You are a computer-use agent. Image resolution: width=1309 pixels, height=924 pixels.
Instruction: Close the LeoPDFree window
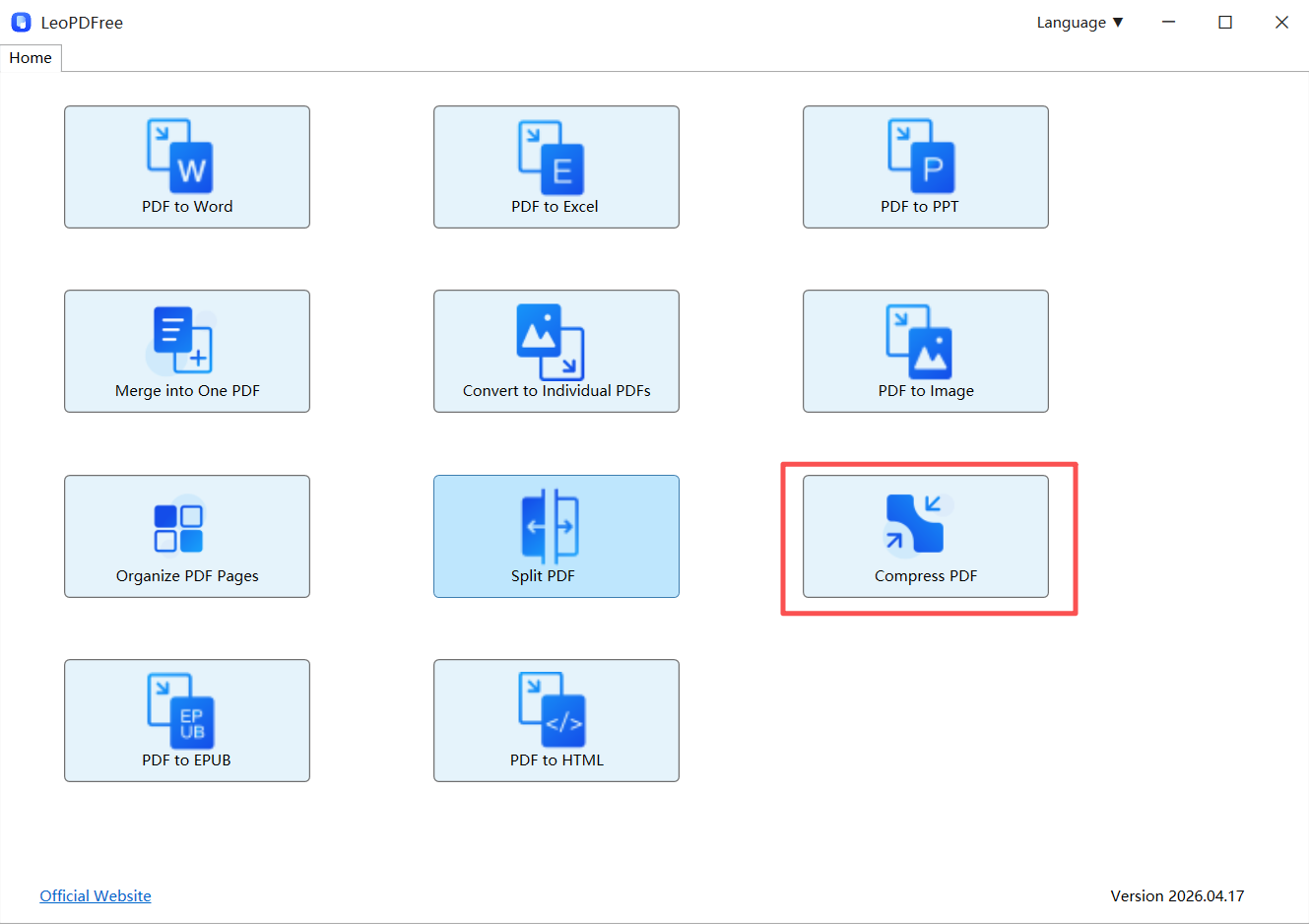[1281, 22]
